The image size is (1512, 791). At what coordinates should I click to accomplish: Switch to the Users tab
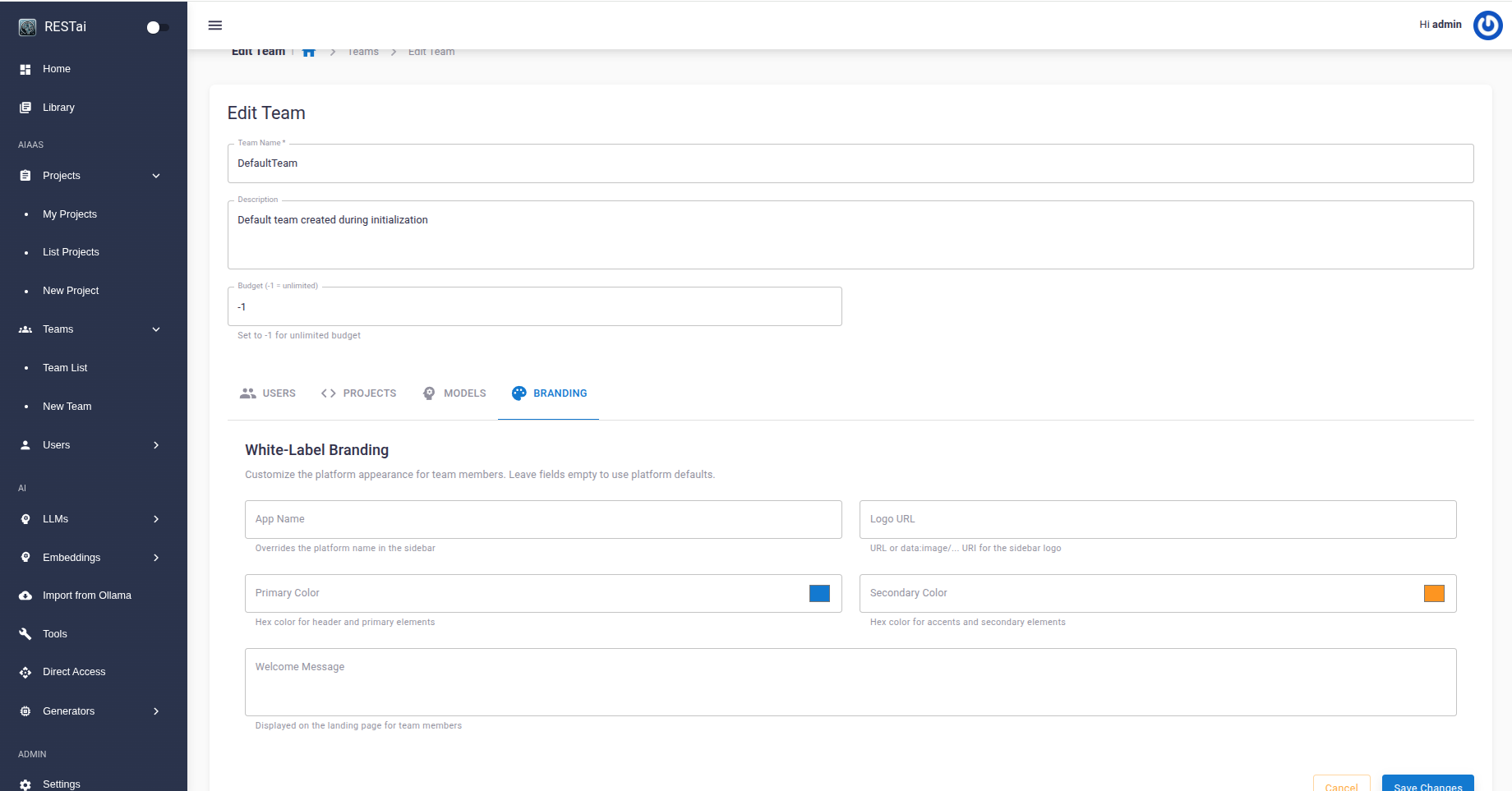tap(268, 393)
